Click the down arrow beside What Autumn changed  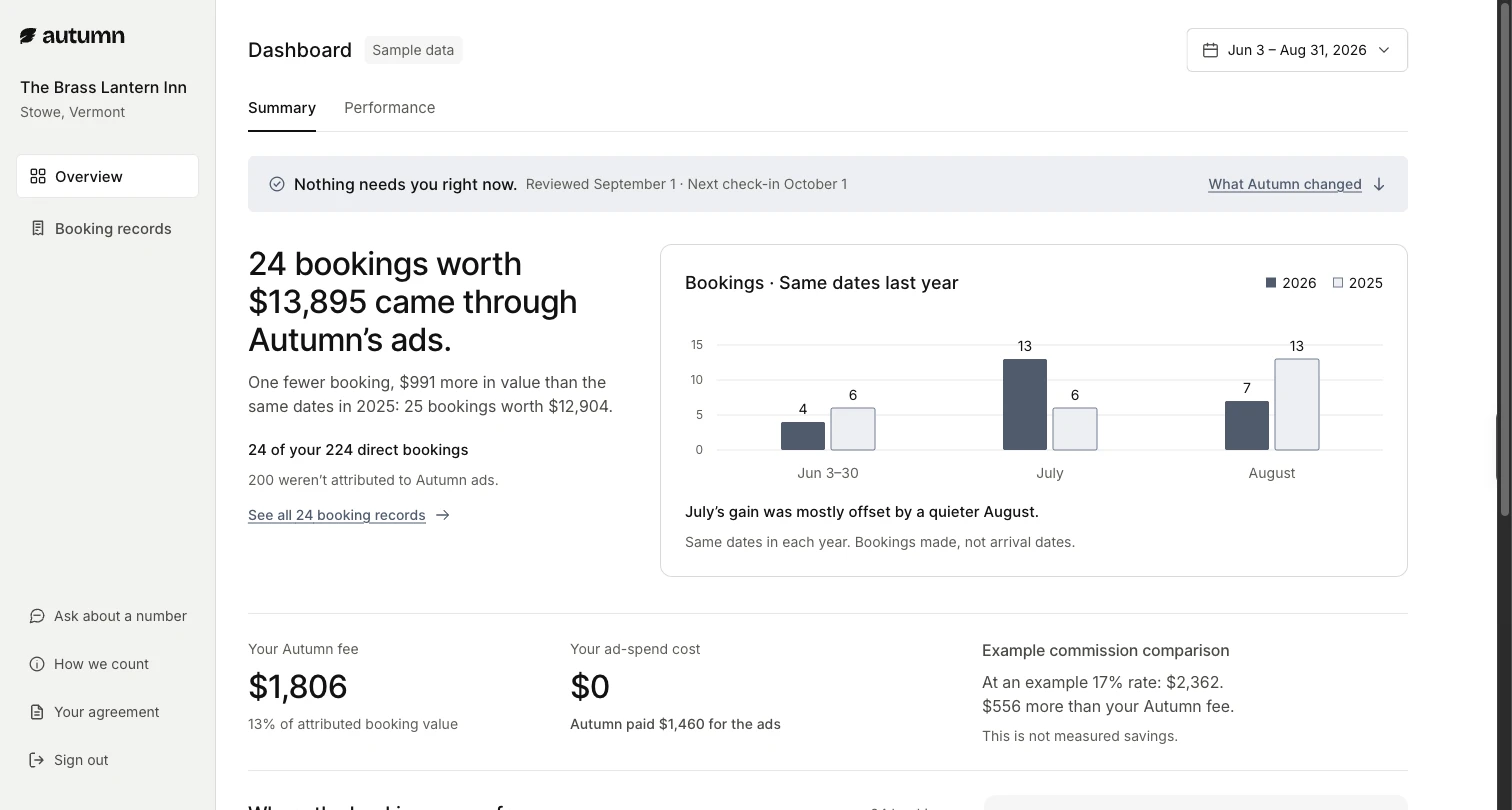[x=1379, y=184]
